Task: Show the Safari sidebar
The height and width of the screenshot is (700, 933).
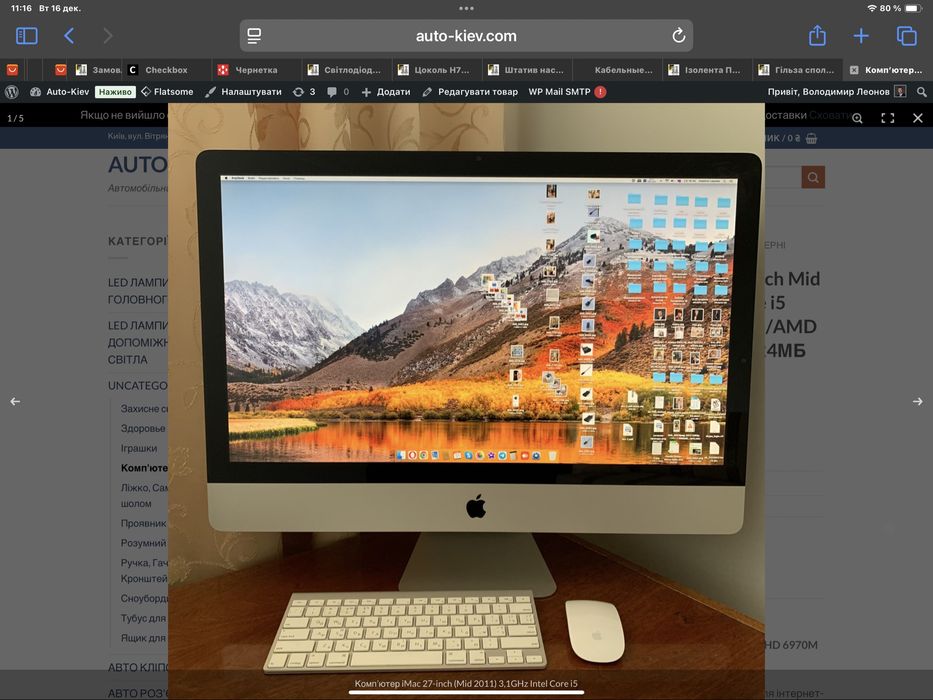Action: point(26,36)
